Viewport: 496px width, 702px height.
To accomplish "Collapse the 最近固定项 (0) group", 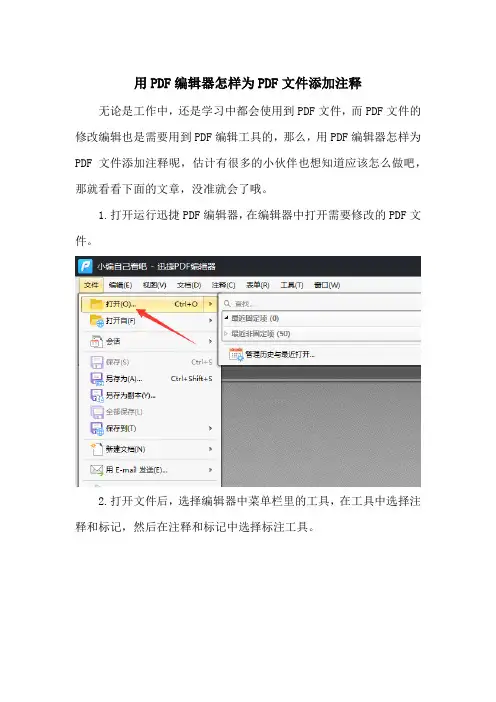I will pos(227,318).
